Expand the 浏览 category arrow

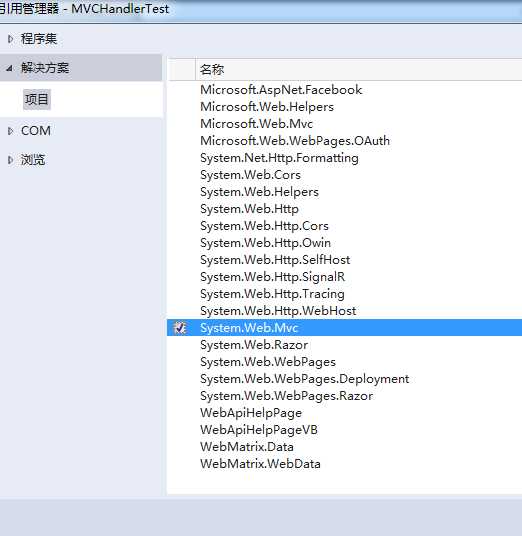pyautogui.click(x=10, y=160)
